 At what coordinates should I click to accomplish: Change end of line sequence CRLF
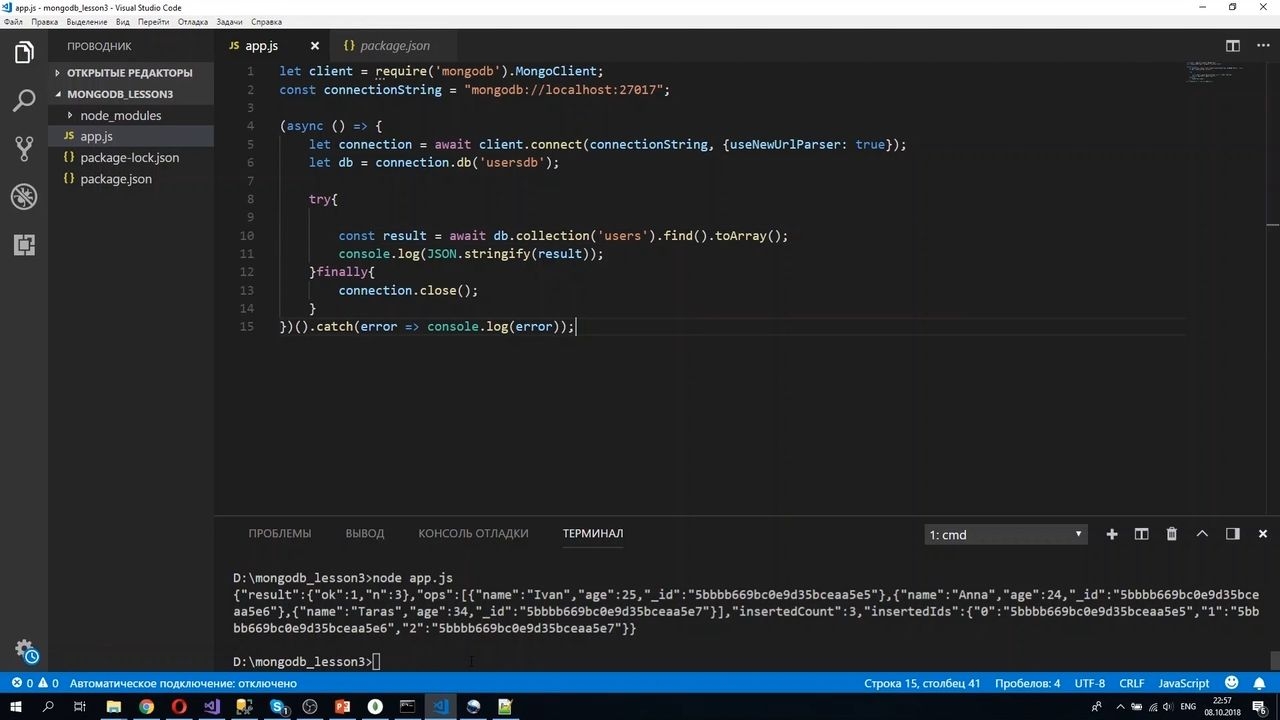pyautogui.click(x=1132, y=683)
